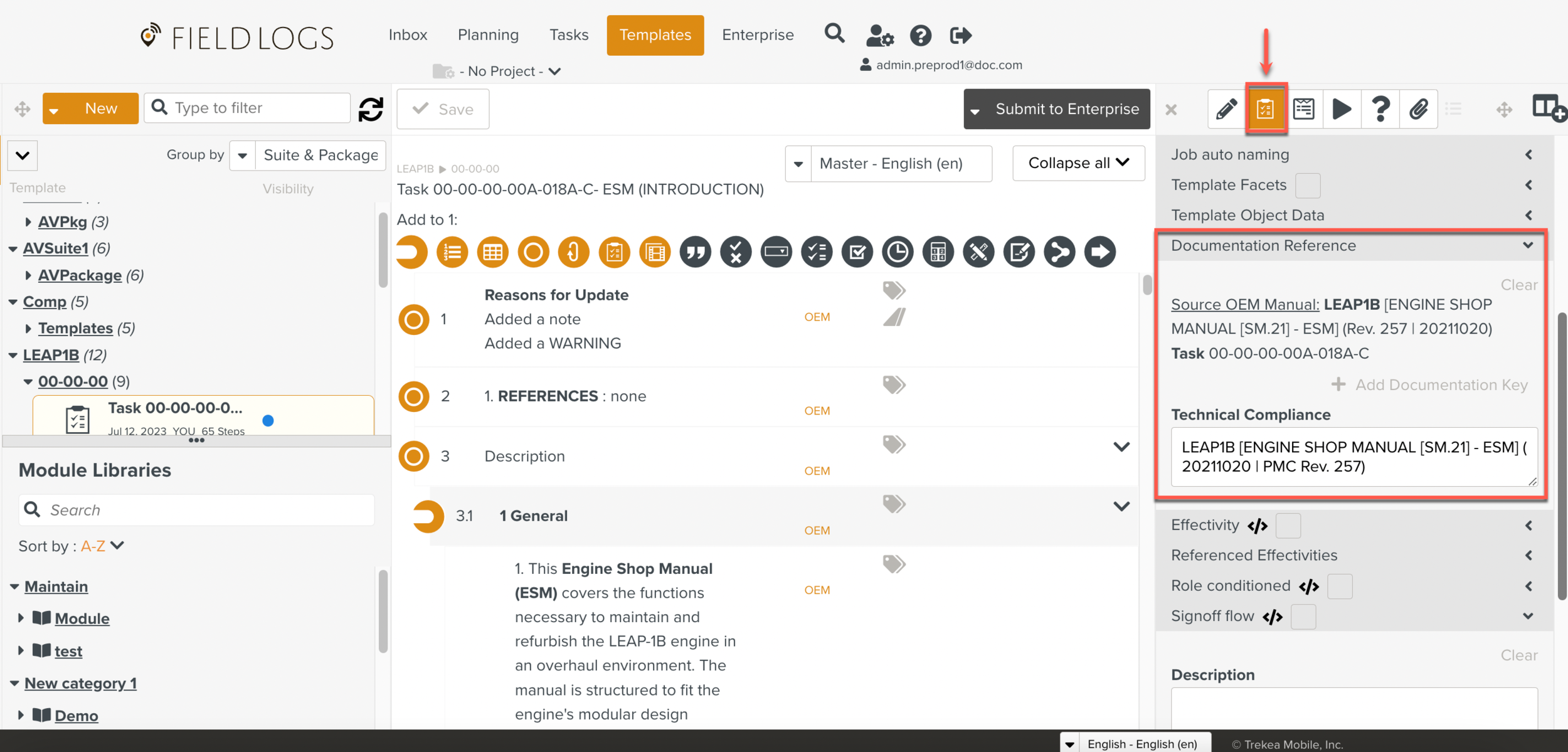
Task: Refresh the template list
Action: [371, 109]
